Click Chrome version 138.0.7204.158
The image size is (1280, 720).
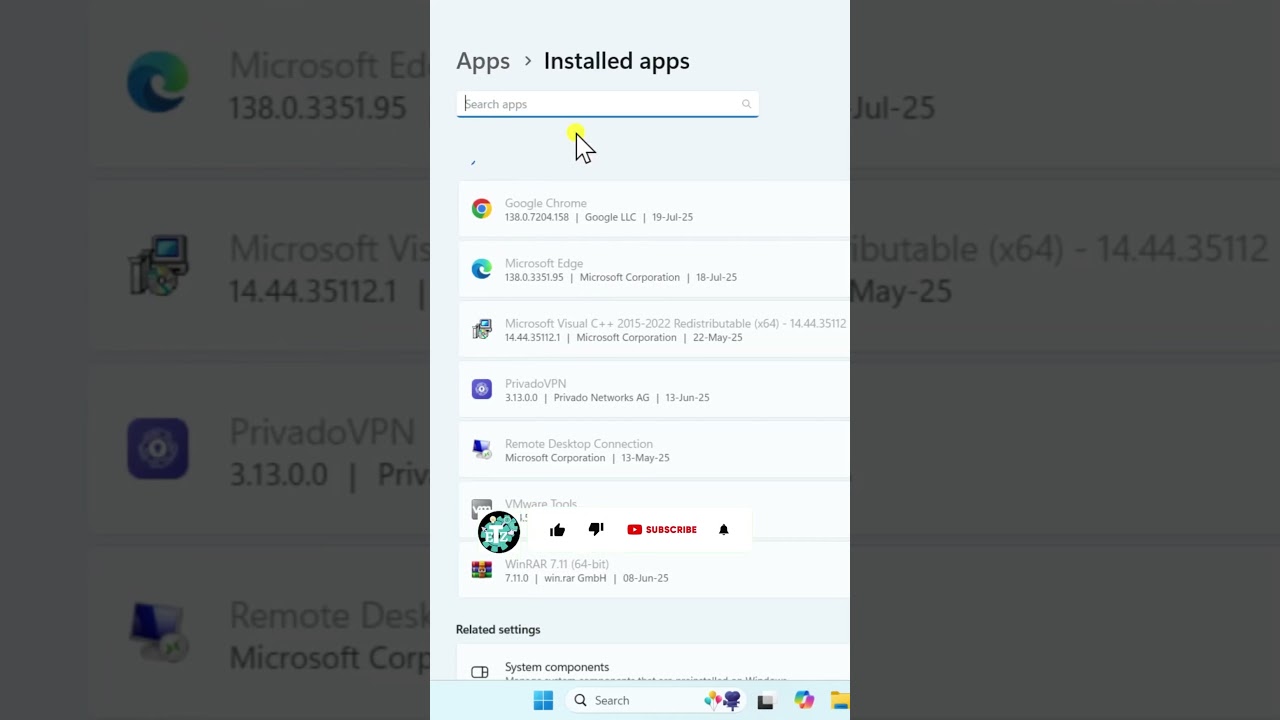537,217
